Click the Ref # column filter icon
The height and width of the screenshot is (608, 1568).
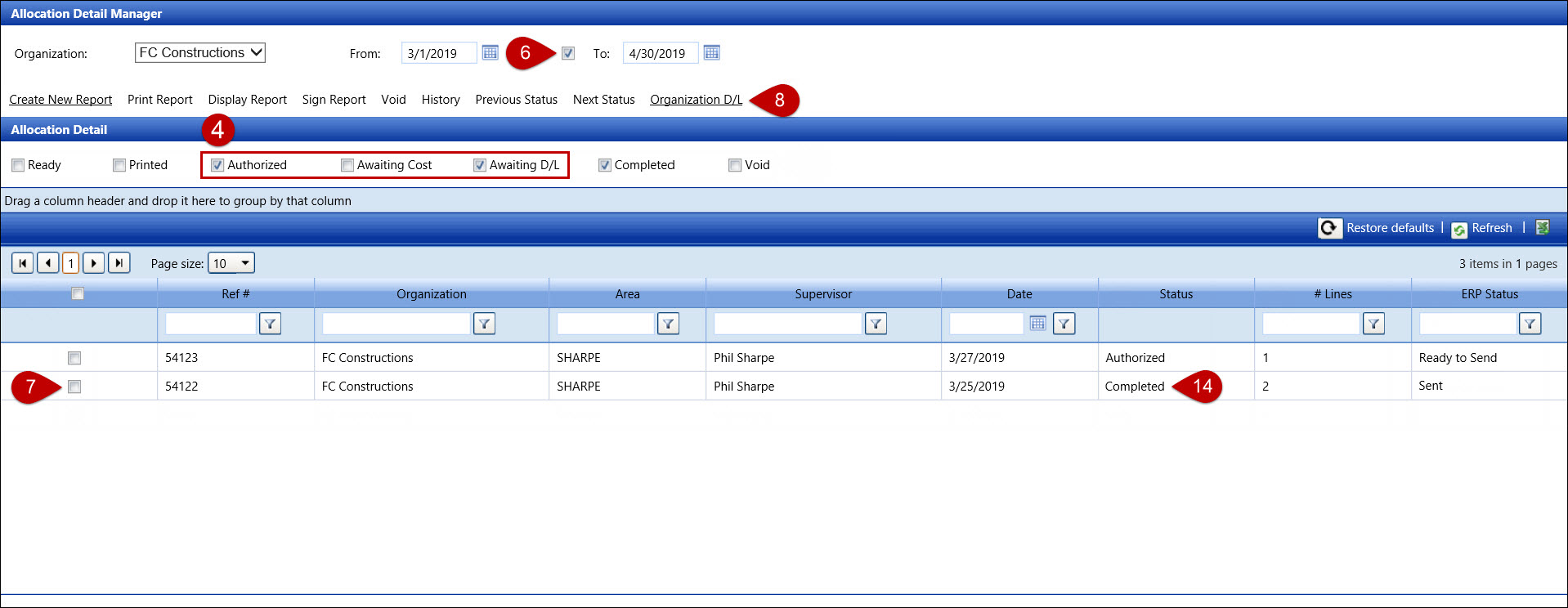[x=270, y=324]
